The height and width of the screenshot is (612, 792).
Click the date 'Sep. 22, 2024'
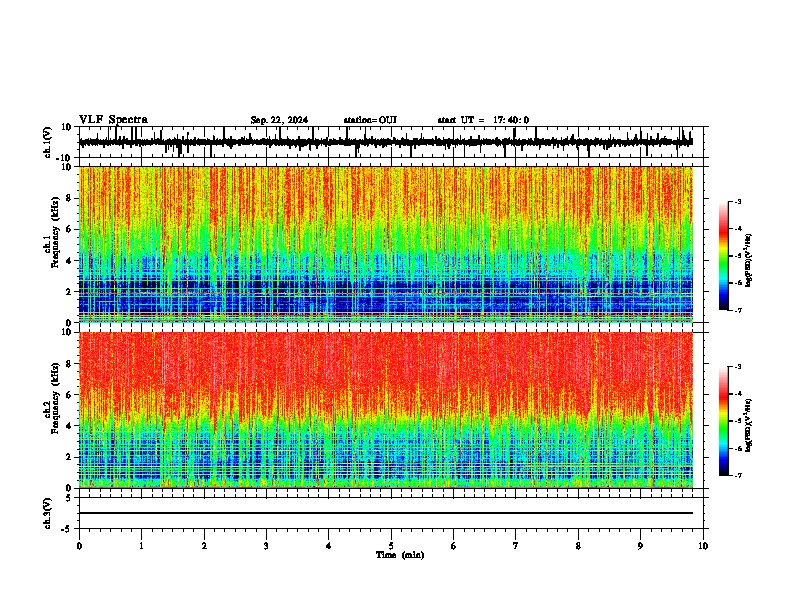click(279, 120)
